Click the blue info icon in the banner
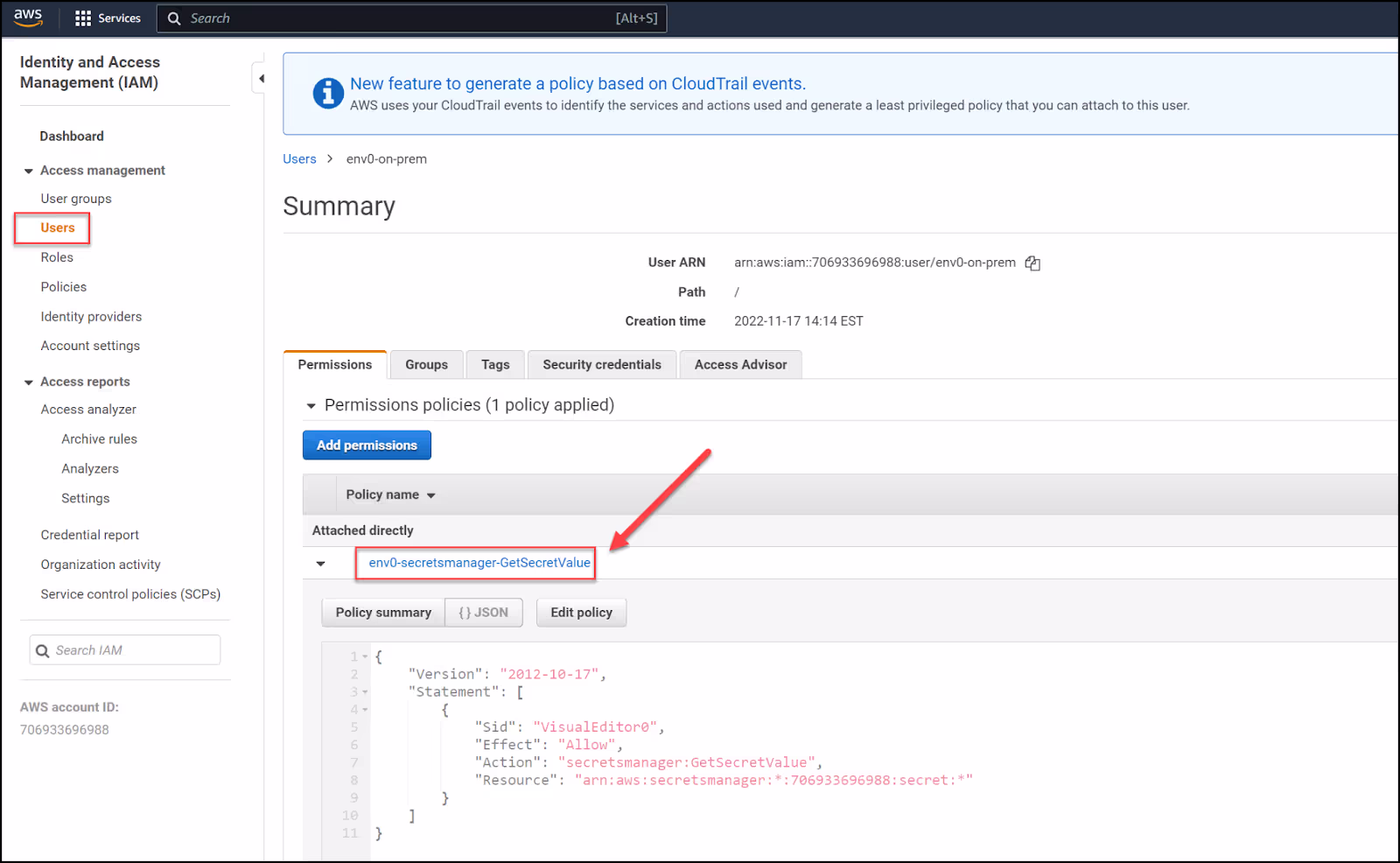Screen dimensions: 1400x863 [x=328, y=93]
